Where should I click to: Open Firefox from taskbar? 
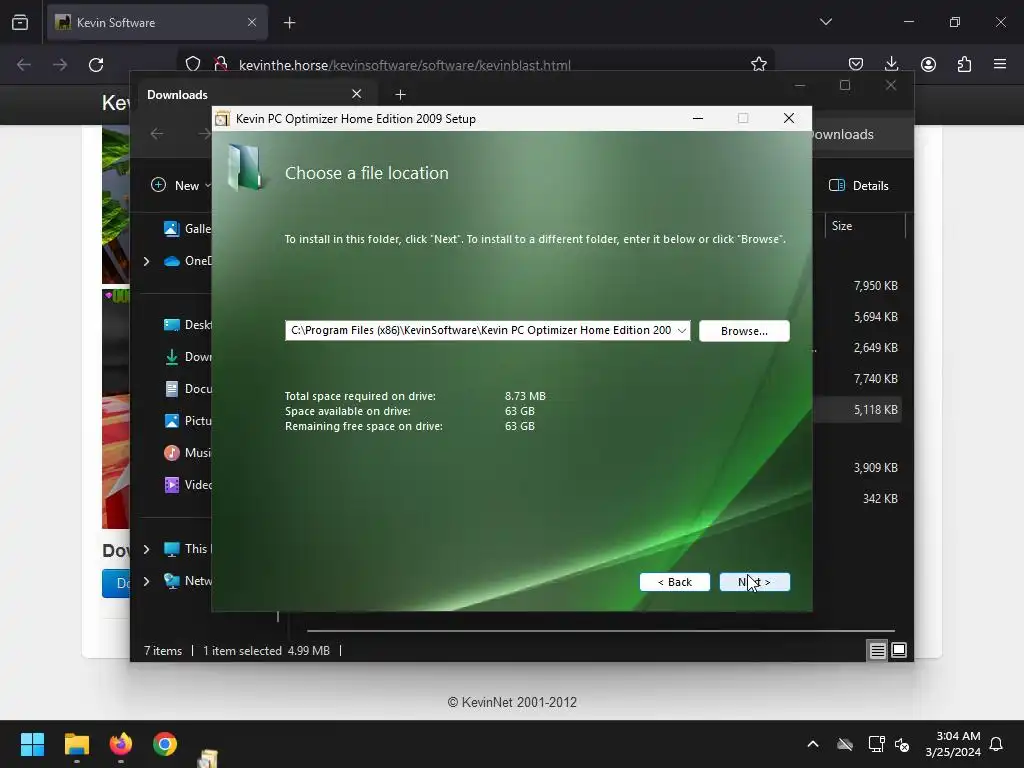coord(121,744)
